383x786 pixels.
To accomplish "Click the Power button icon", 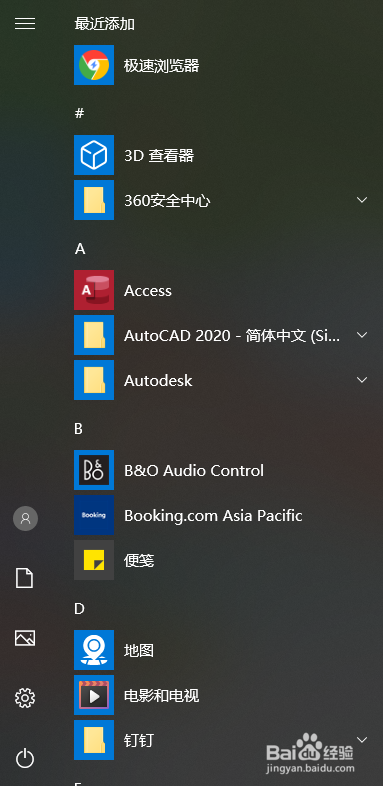I will click(25, 758).
